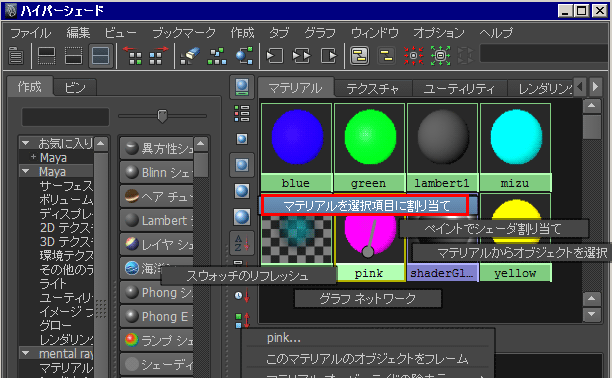This screenshot has height=378, width=612.
Task: Click the toolbar text field at right
Action: click(545, 53)
